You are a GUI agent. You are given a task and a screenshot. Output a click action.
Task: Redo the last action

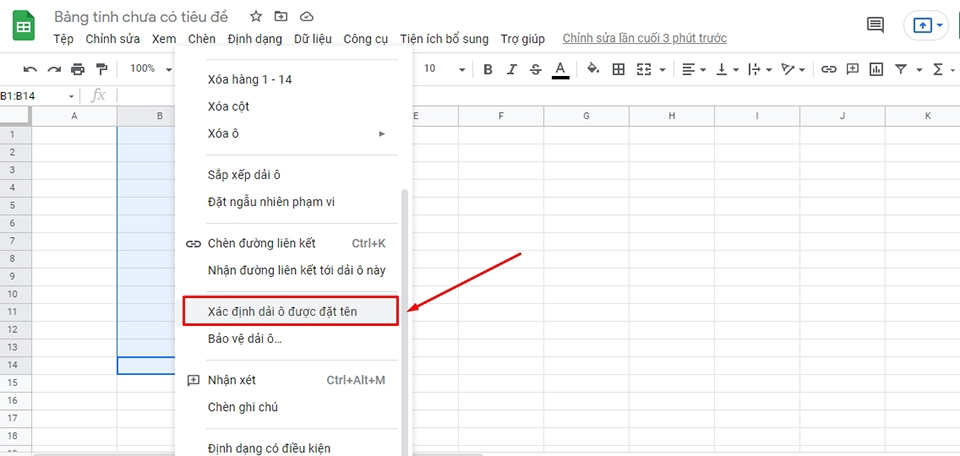pos(54,69)
